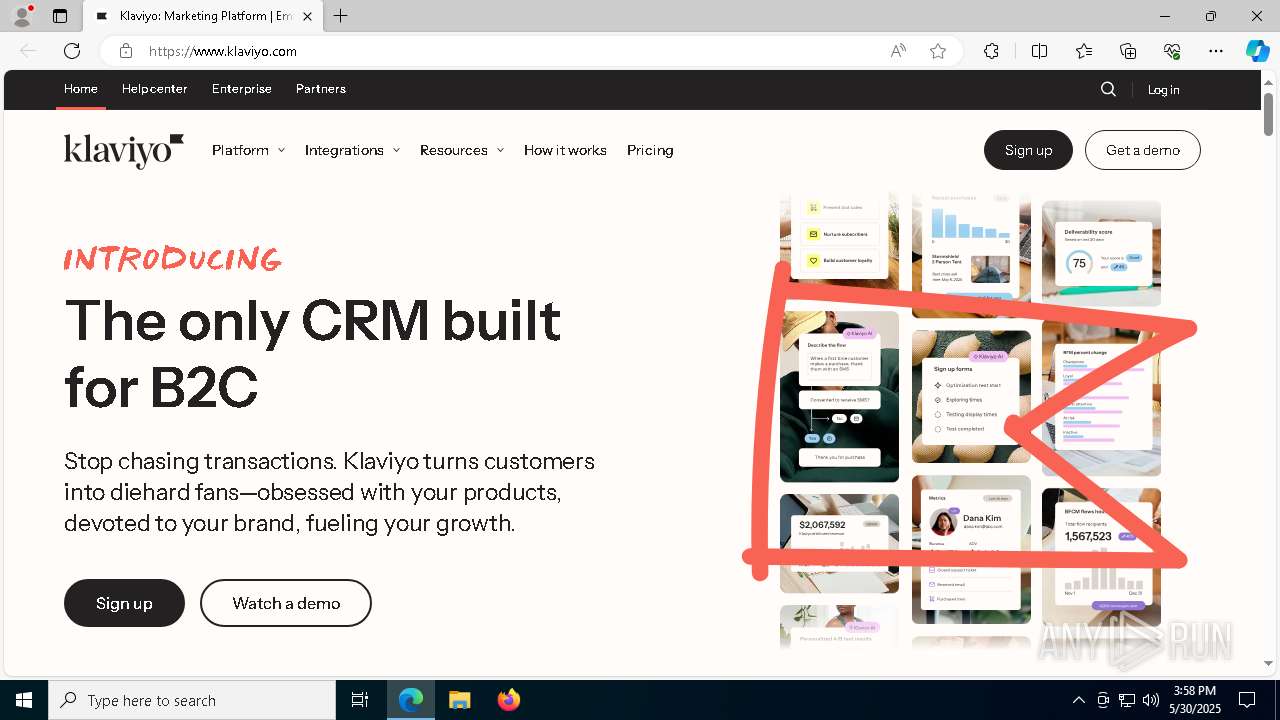Open the Windows Start menu

pos(24,700)
